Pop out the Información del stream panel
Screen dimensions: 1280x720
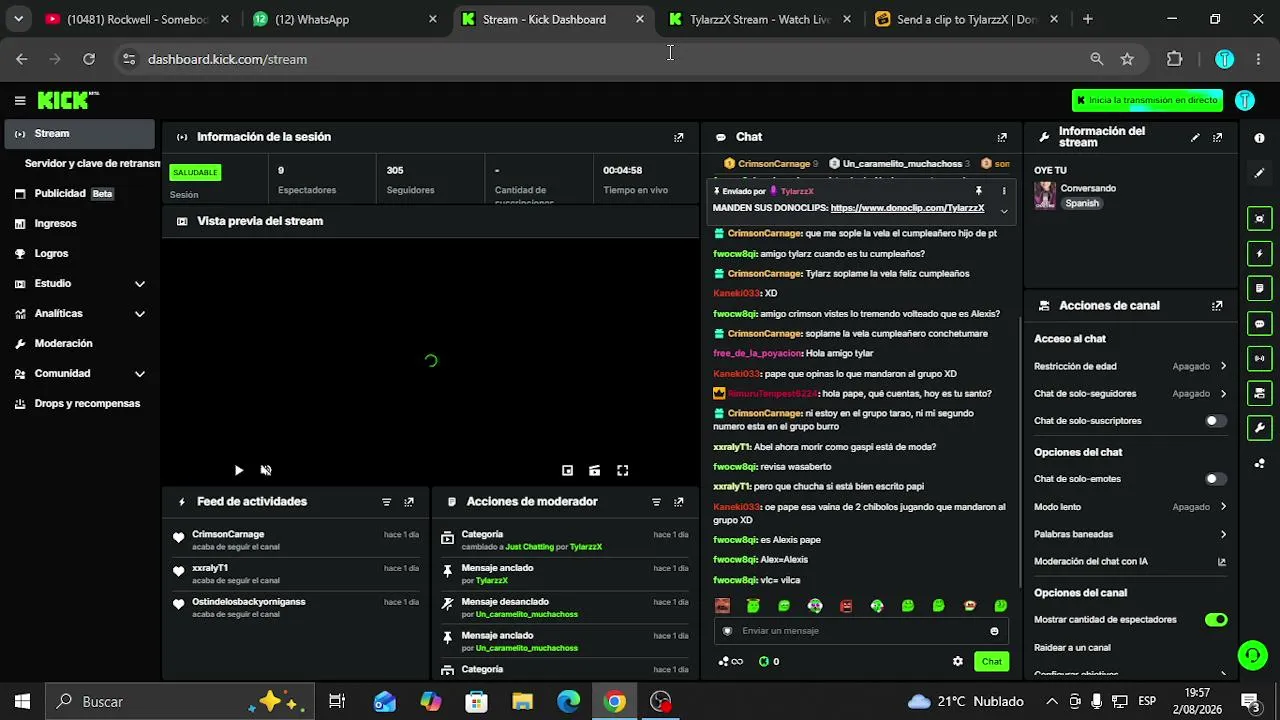pyautogui.click(x=1217, y=137)
